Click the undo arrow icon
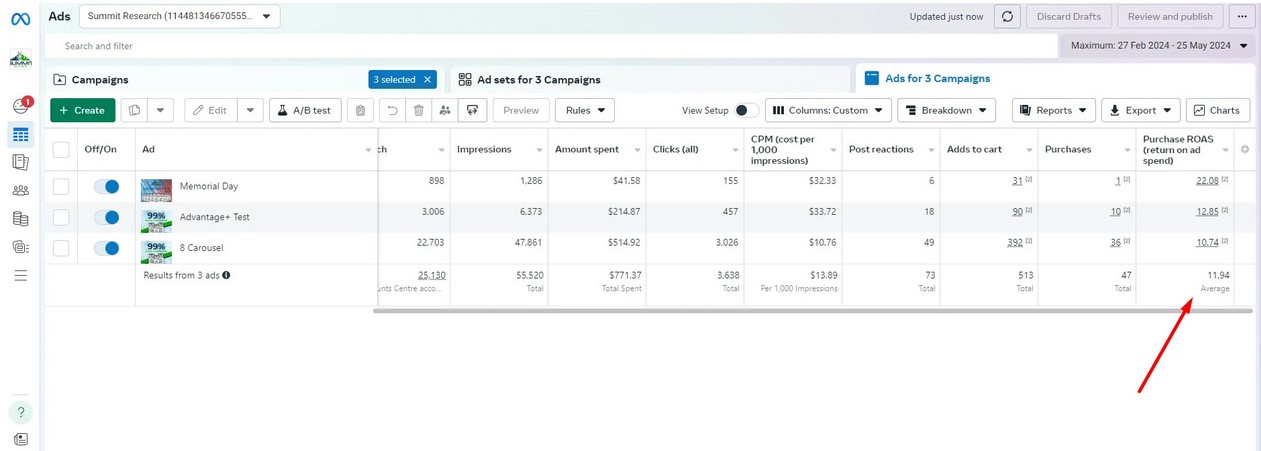The width and height of the screenshot is (1261, 451). tap(393, 110)
